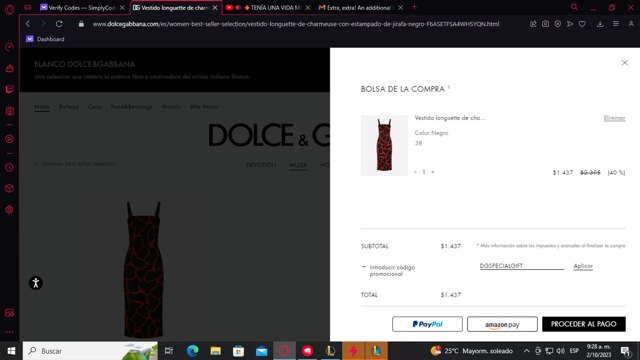Go back to previous page
Image resolution: width=640 pixels, height=360 pixels.
pyautogui.click(x=28, y=24)
